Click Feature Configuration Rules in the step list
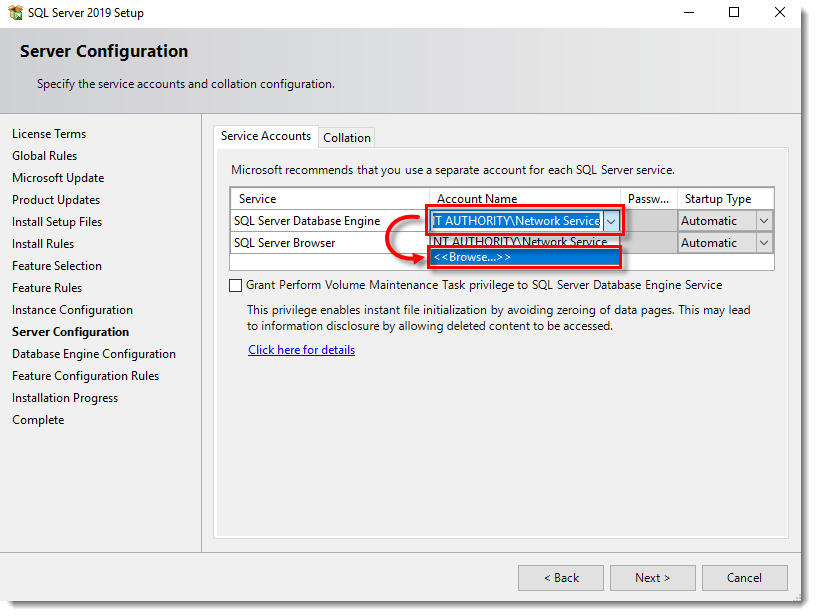The width and height of the screenshot is (816, 616). pos(86,376)
